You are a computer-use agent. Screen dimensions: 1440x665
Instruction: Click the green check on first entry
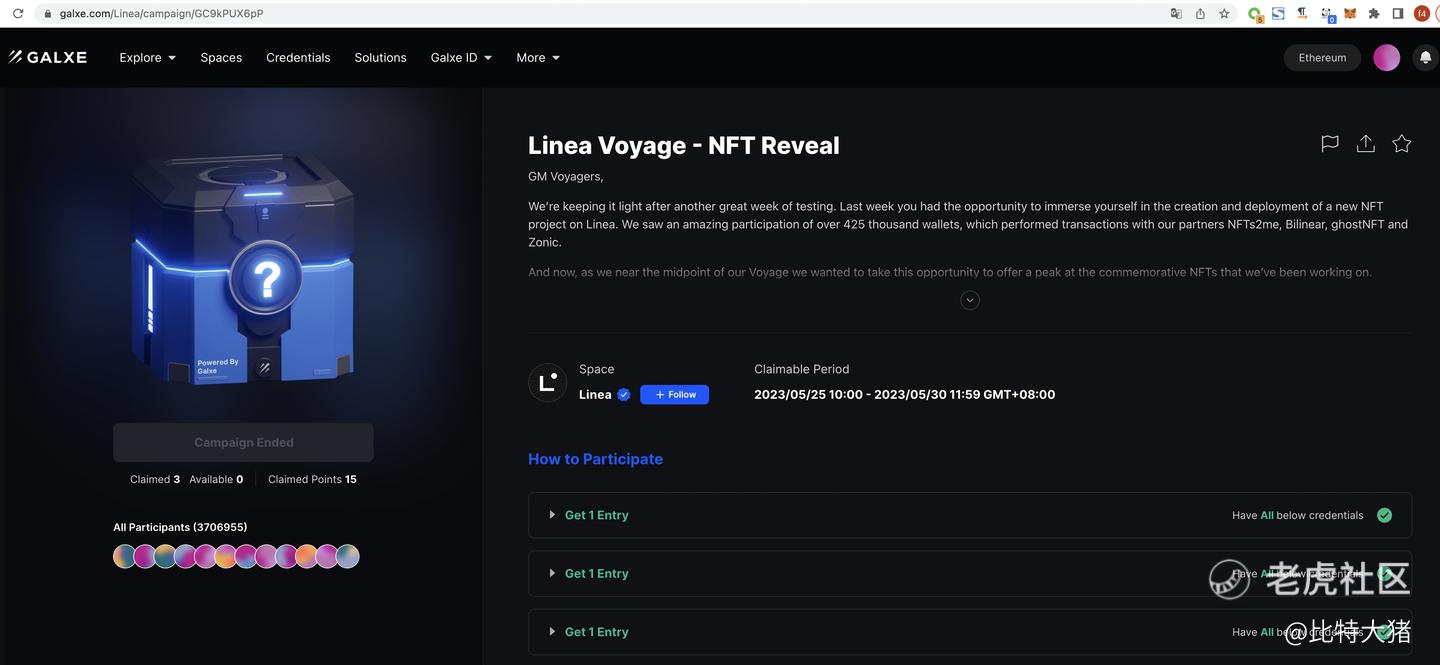1384,516
